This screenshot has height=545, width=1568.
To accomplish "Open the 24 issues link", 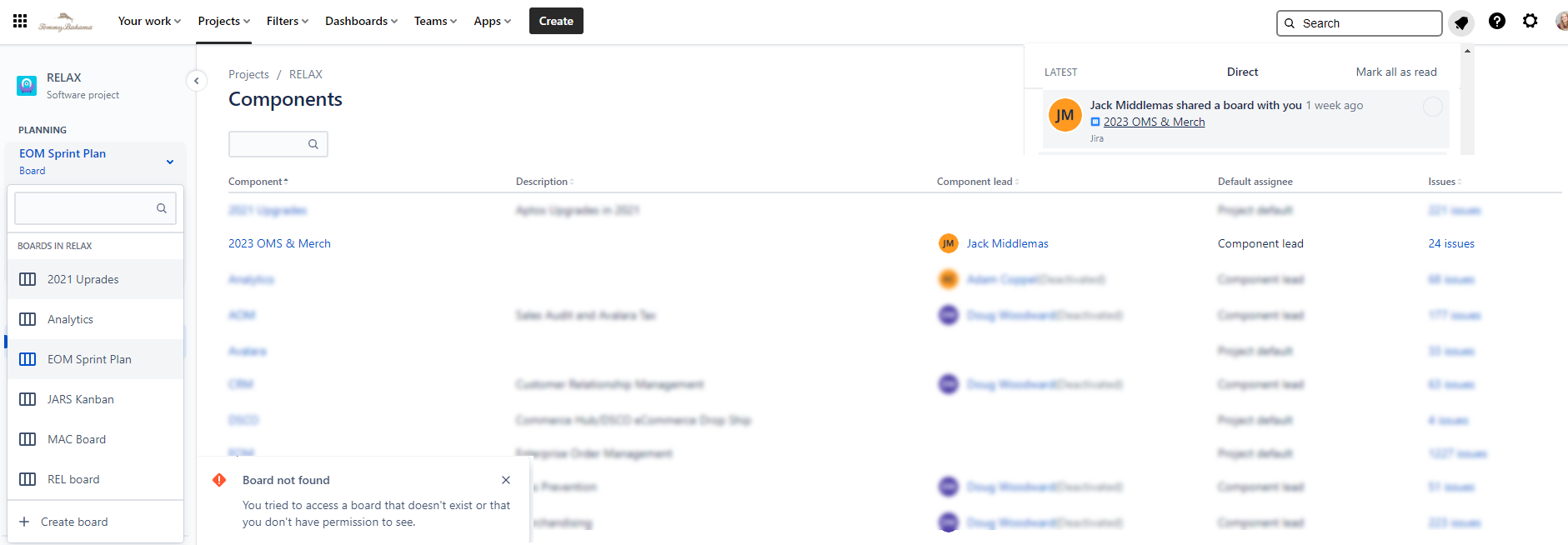I will tap(1451, 243).
